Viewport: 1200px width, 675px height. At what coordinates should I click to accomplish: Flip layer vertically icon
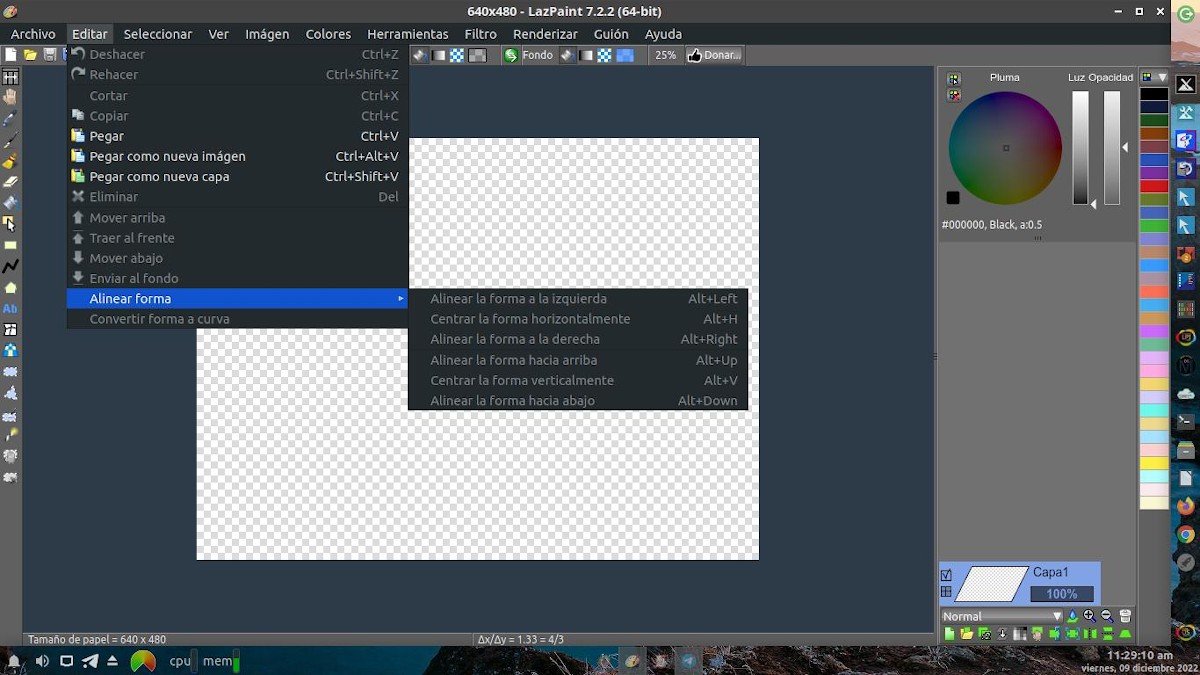click(x=1108, y=633)
